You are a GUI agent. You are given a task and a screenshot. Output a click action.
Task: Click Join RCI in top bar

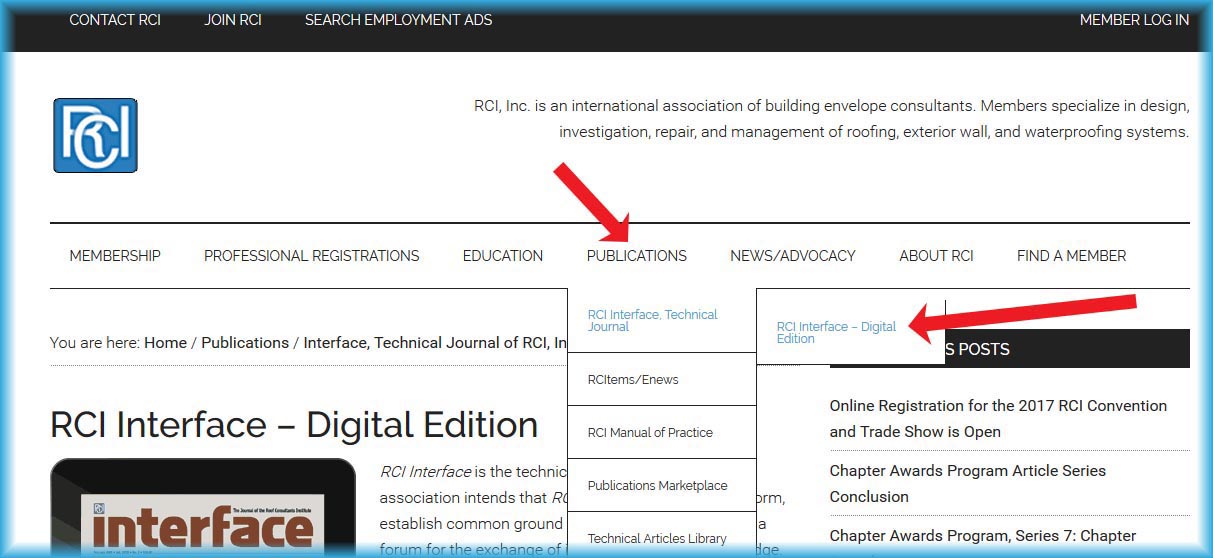pyautogui.click(x=233, y=20)
